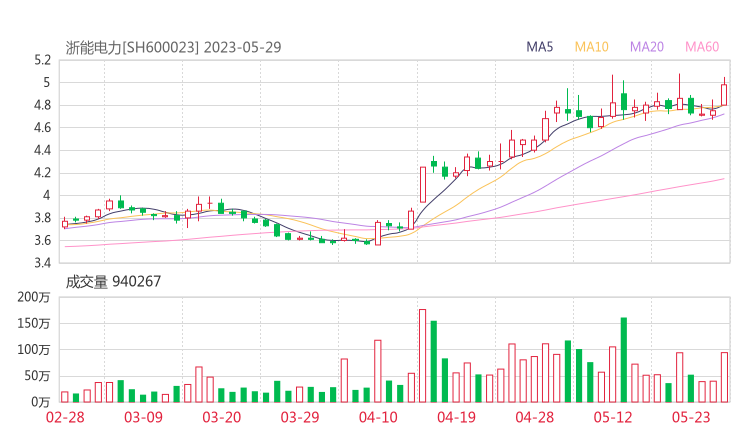The height and width of the screenshot is (440, 740).
Task: Click the chart title 浙能电力[SH600023] 2023-05-29
Action: (x=173, y=47)
